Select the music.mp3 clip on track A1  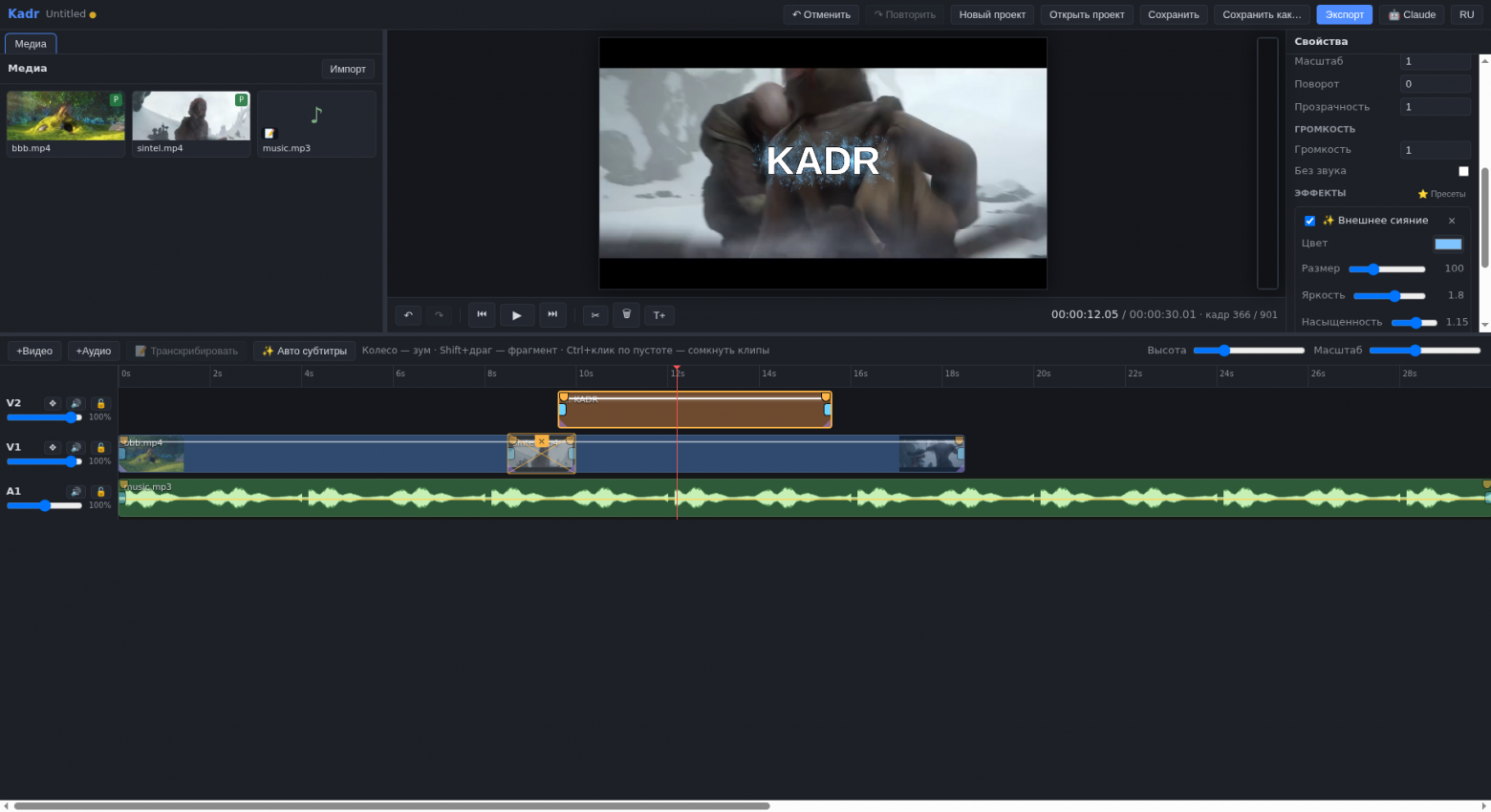click(x=804, y=498)
